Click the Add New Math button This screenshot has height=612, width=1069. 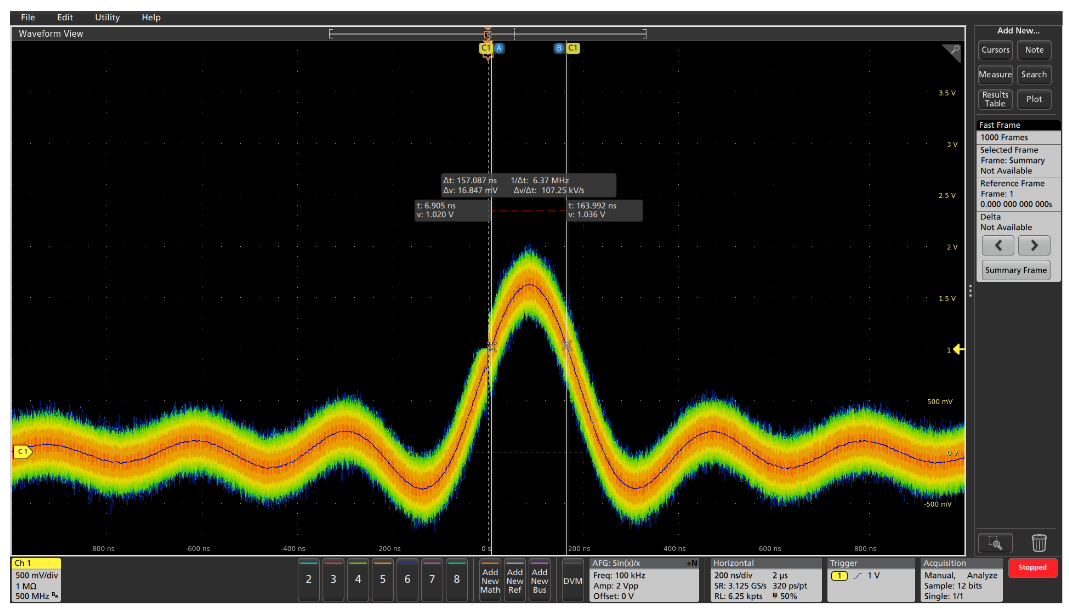(490, 580)
